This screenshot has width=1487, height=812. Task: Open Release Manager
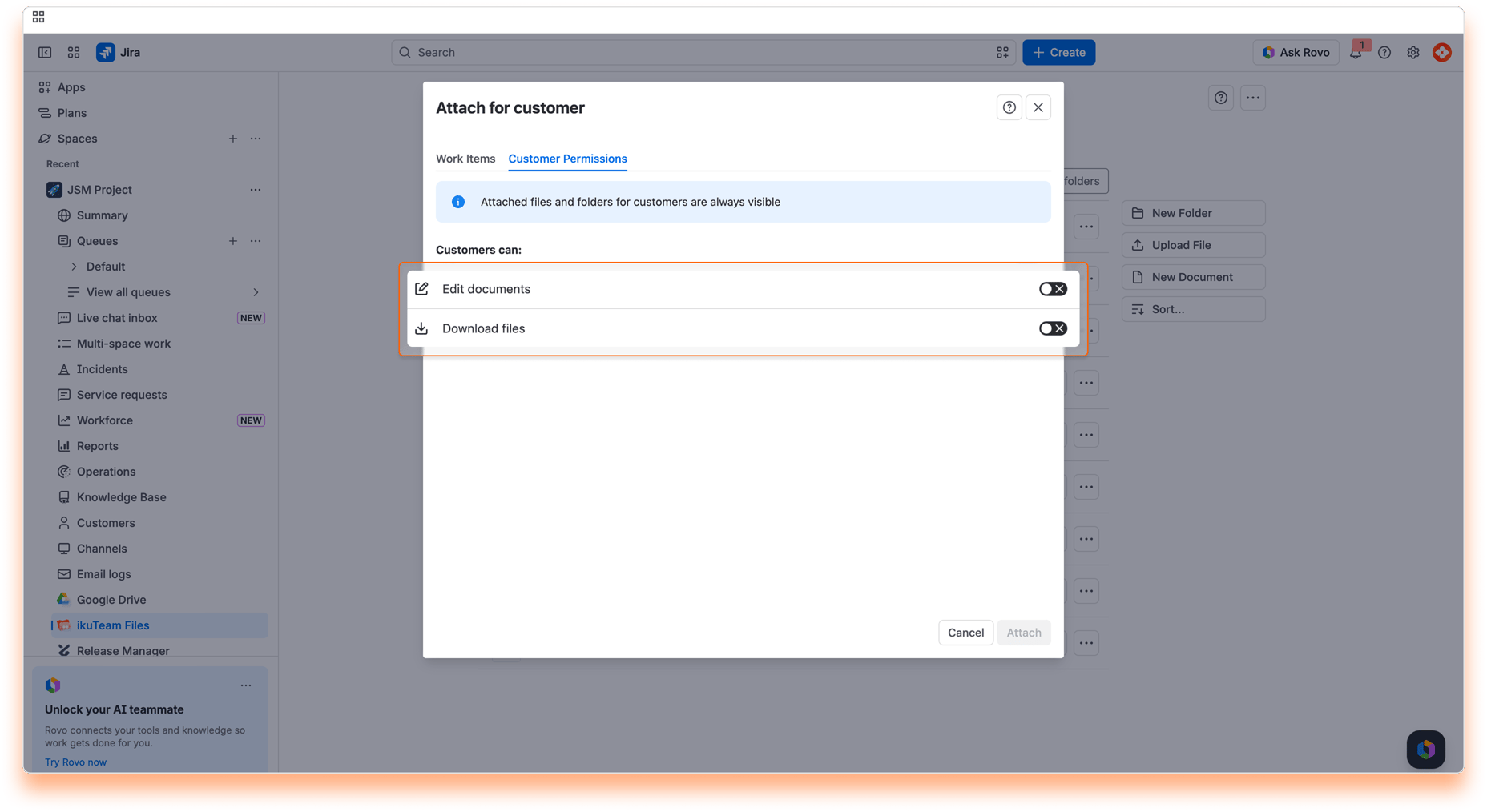(123, 651)
